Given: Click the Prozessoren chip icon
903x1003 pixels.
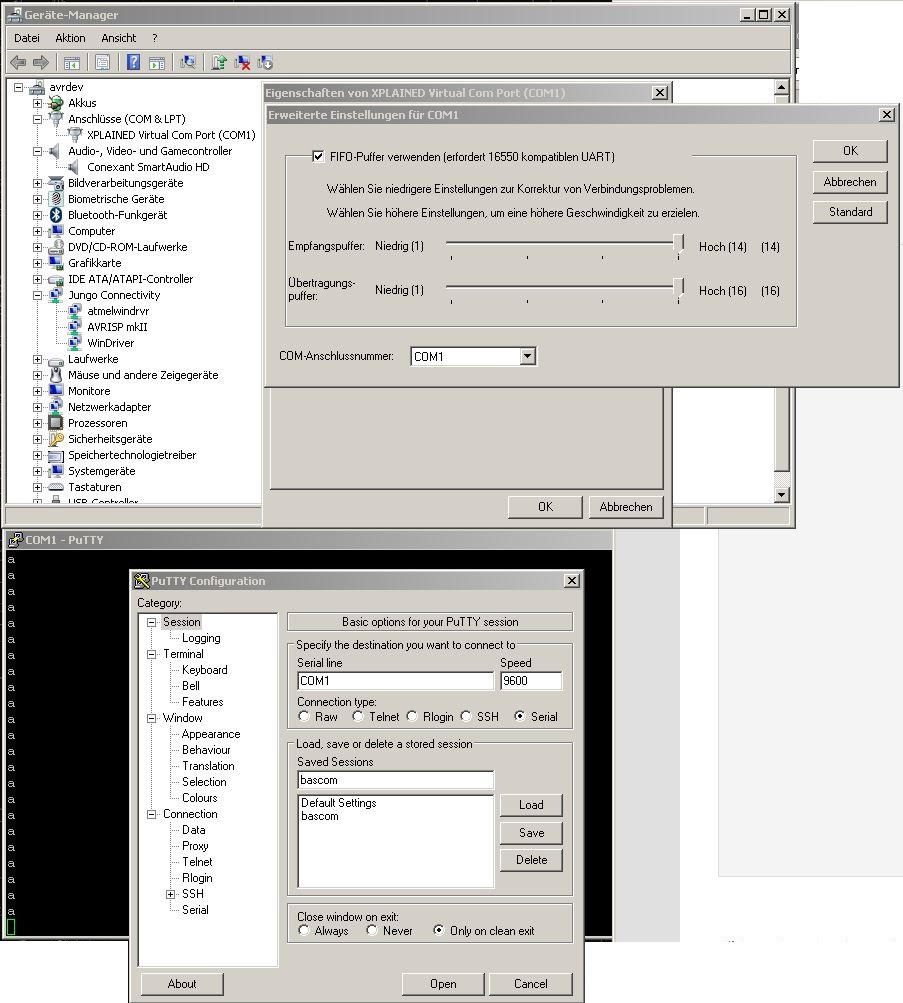Looking at the screenshot, I should 56,423.
